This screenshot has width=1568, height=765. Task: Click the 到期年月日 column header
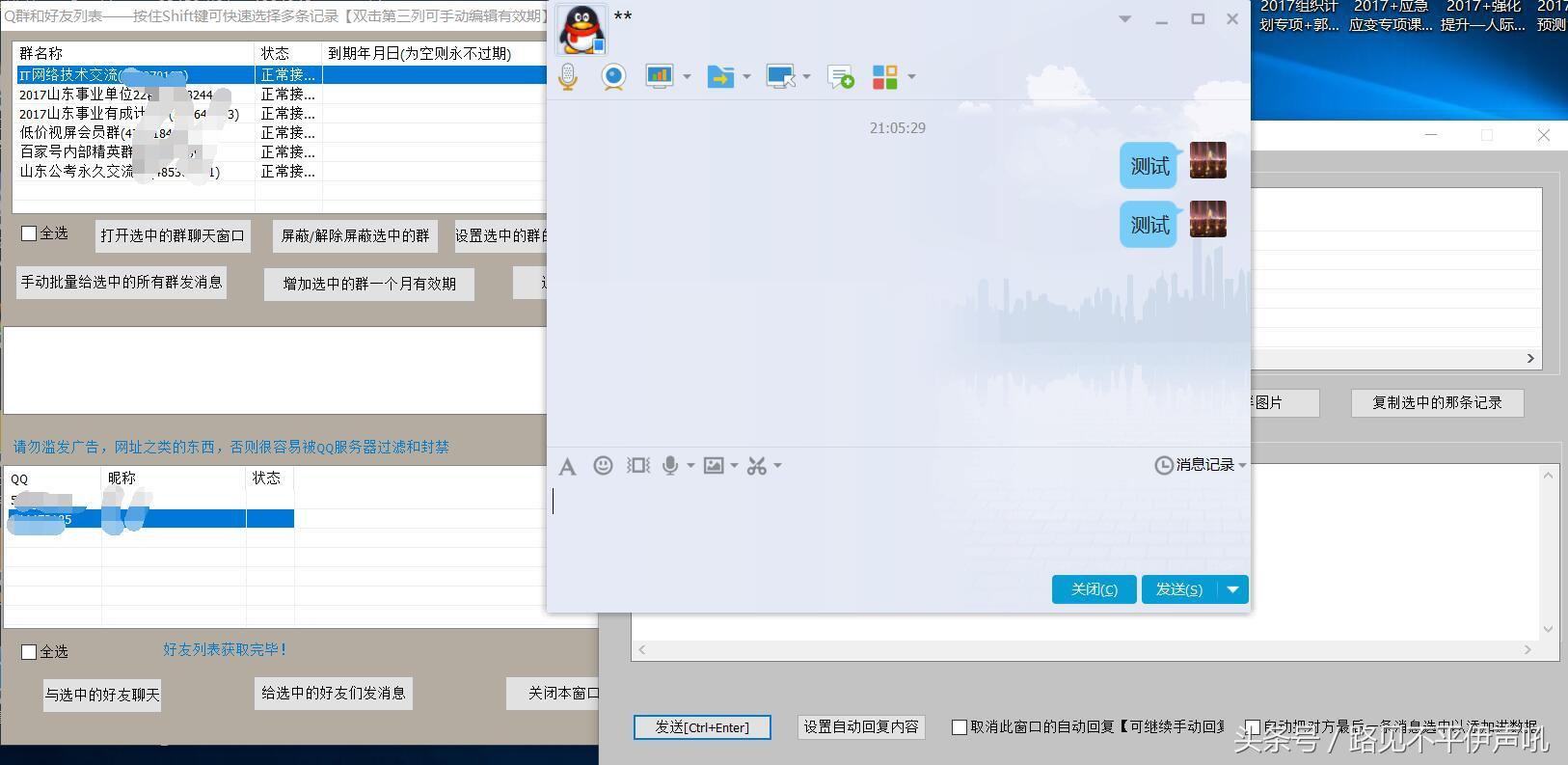pyautogui.click(x=434, y=53)
